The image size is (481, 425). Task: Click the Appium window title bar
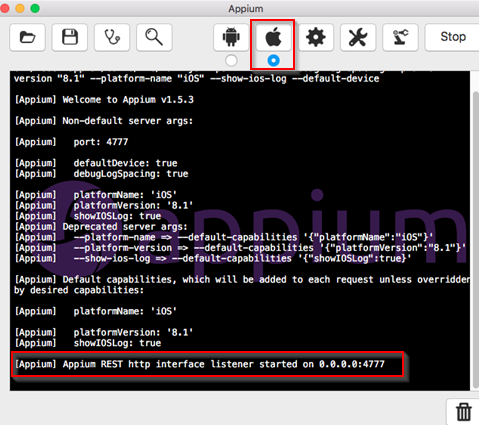(246, 8)
